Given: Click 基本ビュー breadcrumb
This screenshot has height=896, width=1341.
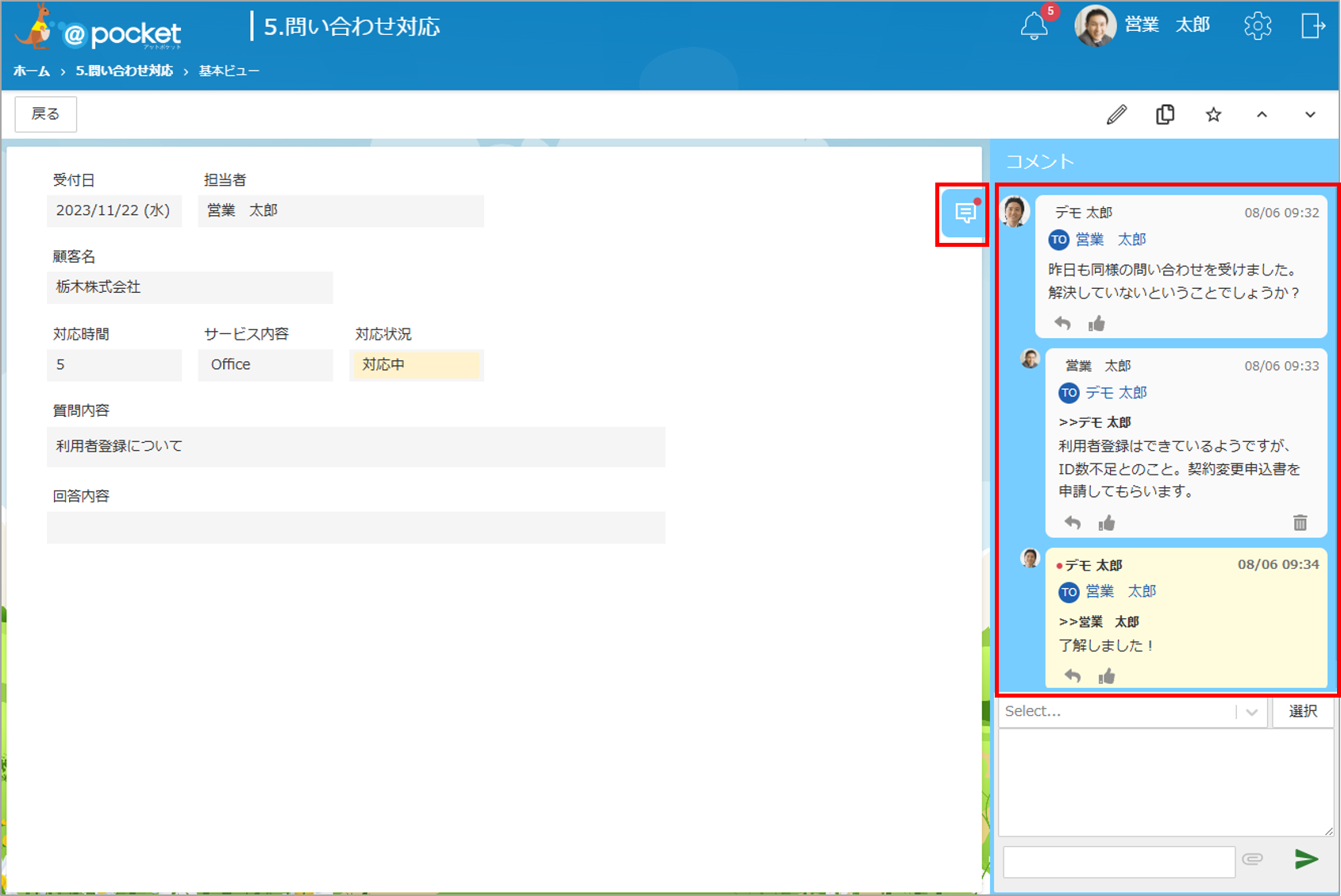Looking at the screenshot, I should tap(229, 71).
